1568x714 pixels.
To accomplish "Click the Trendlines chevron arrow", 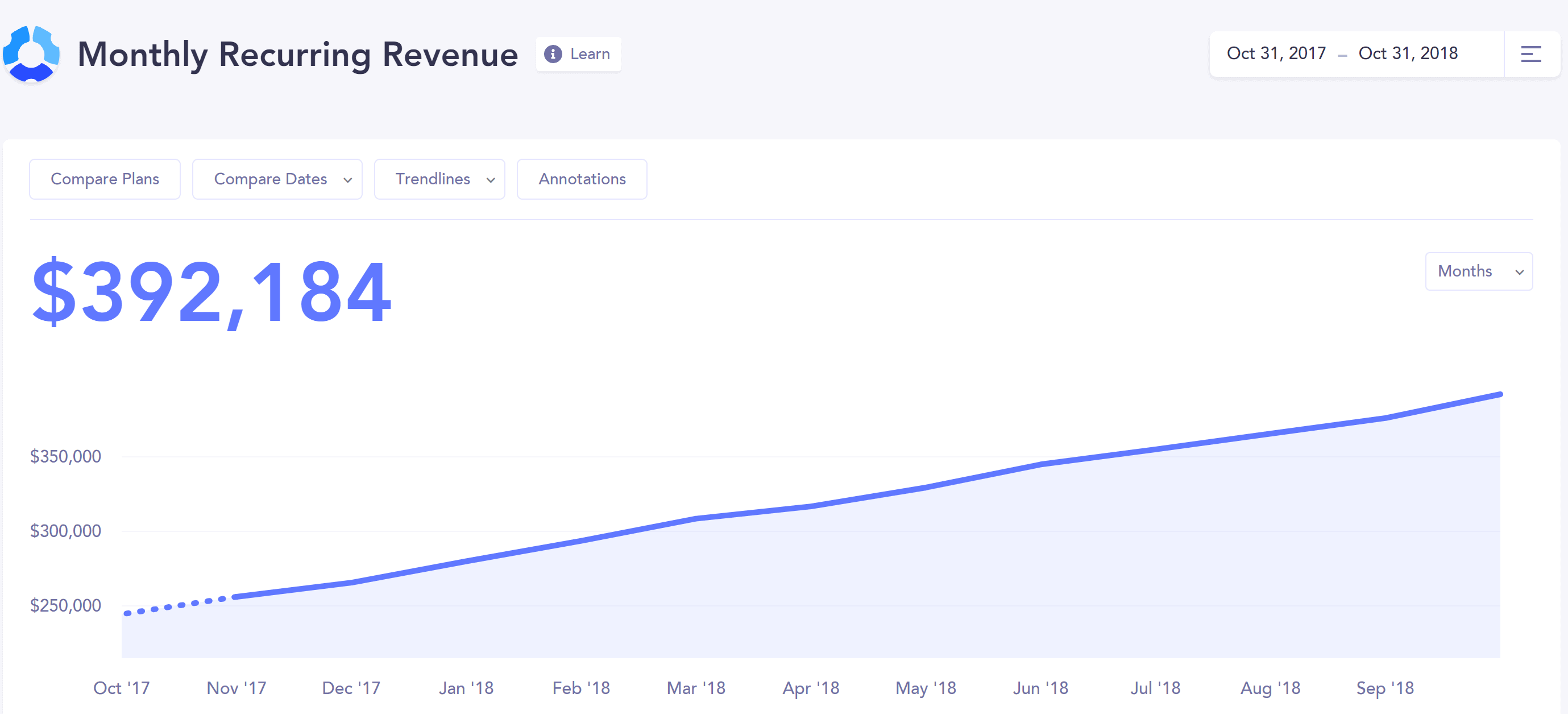I will coord(491,180).
